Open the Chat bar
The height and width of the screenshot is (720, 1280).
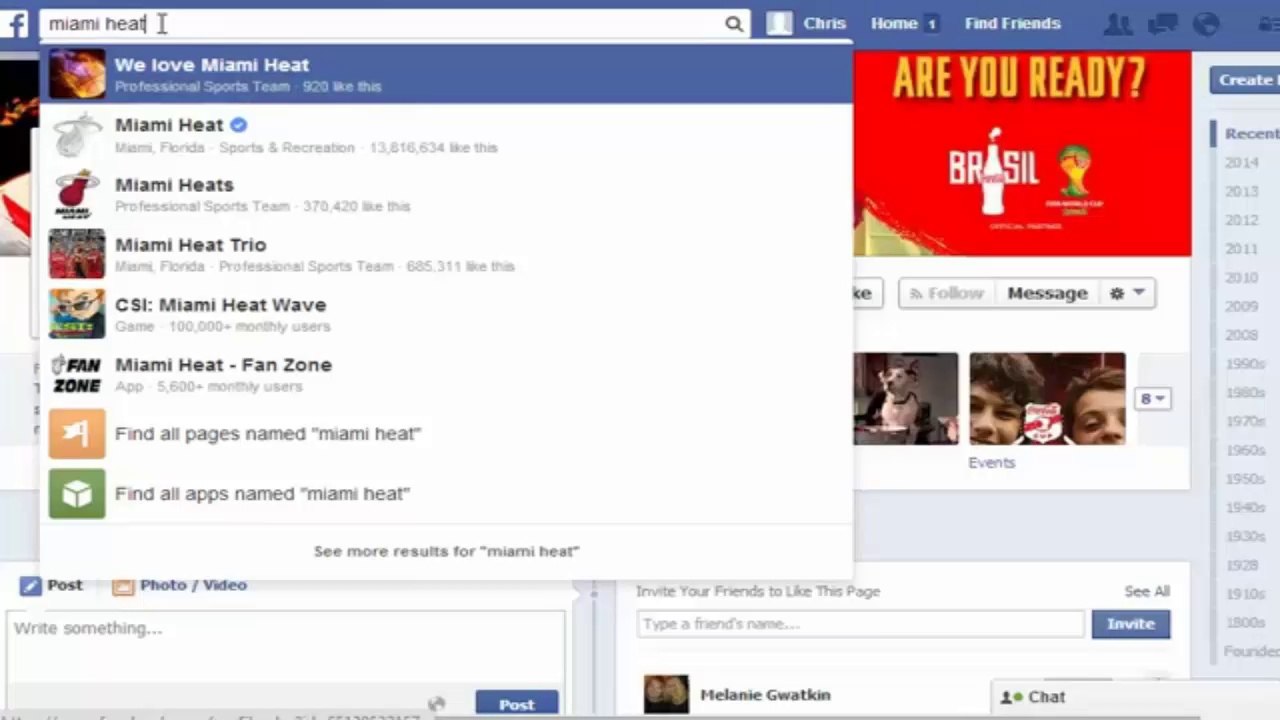(1136, 697)
